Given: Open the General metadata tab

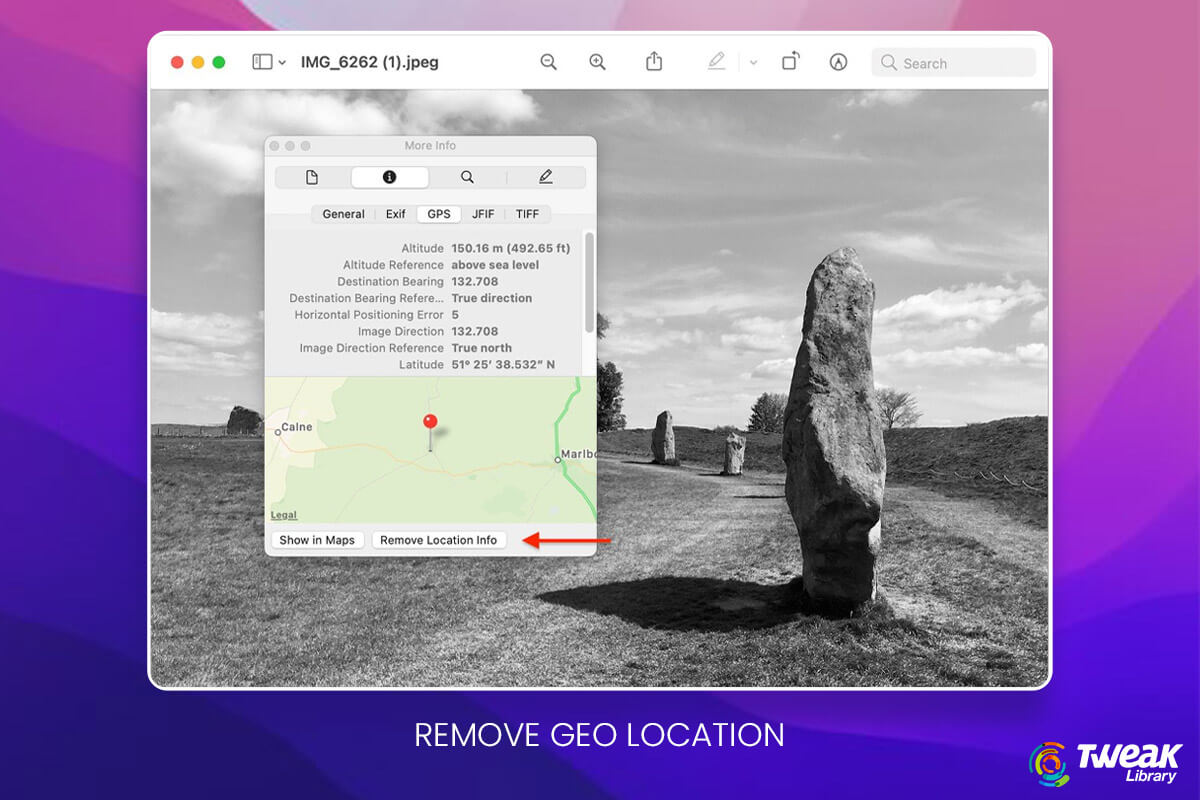Looking at the screenshot, I should click(343, 213).
